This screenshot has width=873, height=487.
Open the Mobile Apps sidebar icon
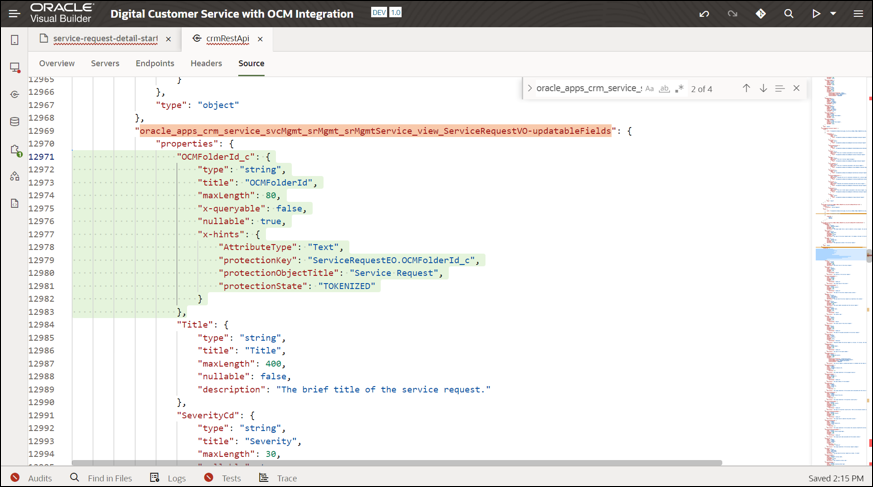14,40
